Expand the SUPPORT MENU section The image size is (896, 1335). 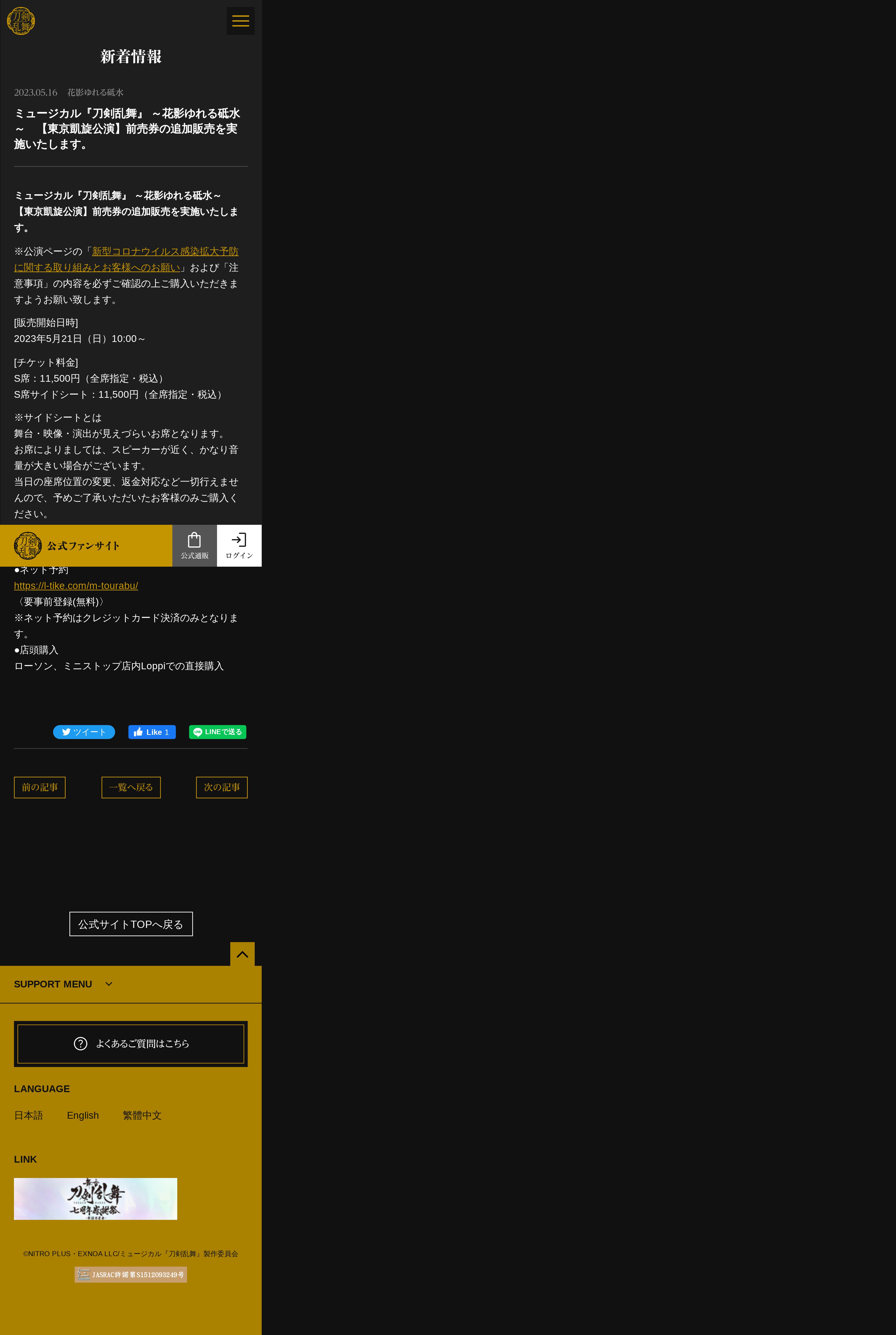coord(53,984)
